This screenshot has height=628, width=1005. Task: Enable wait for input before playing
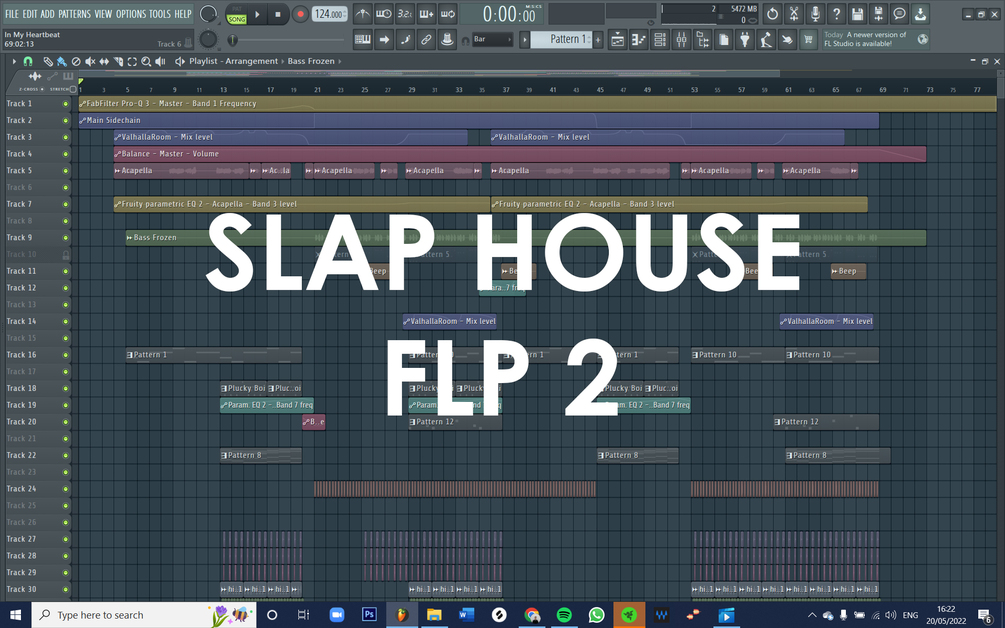pos(383,13)
